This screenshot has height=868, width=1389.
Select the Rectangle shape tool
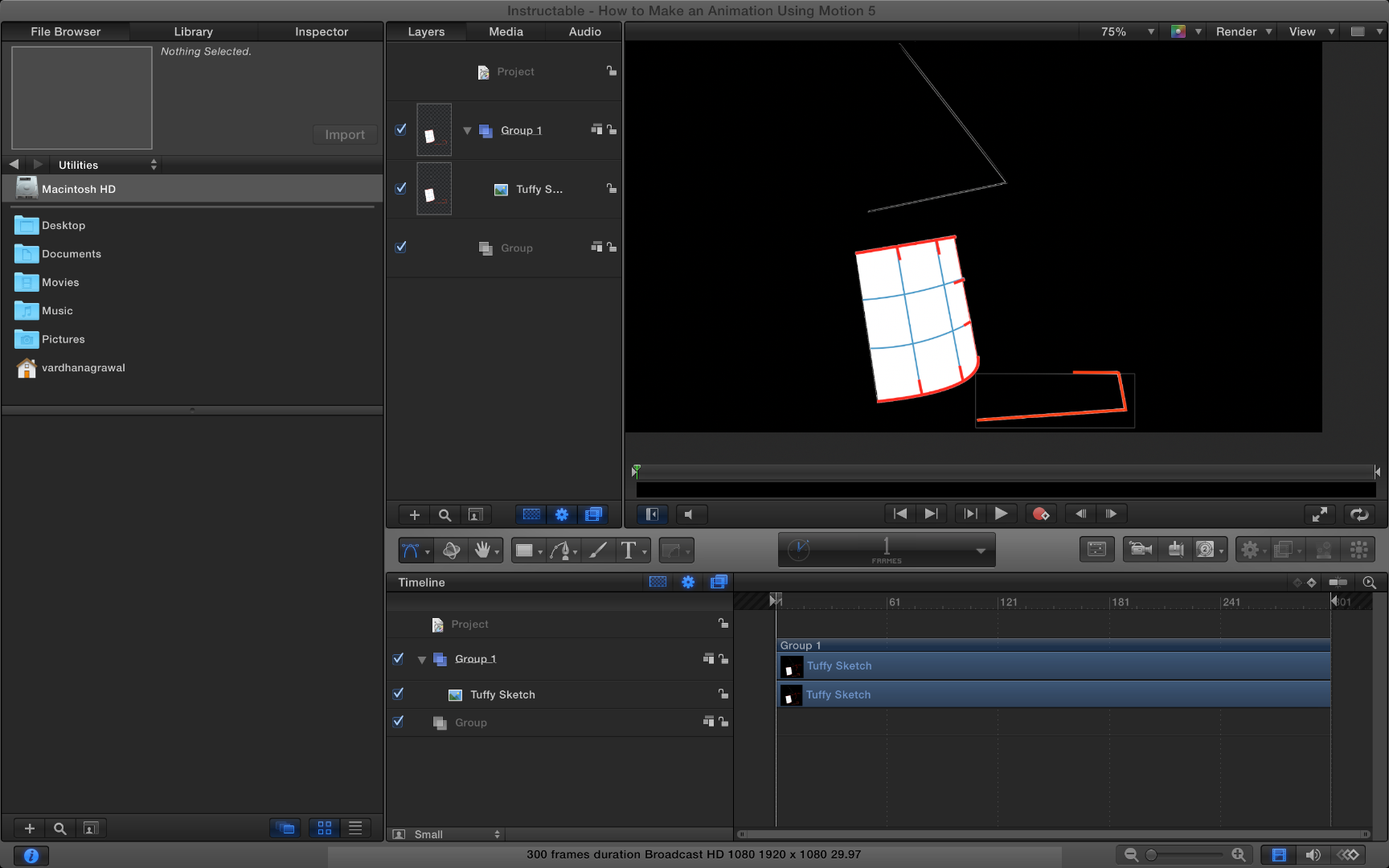point(525,551)
